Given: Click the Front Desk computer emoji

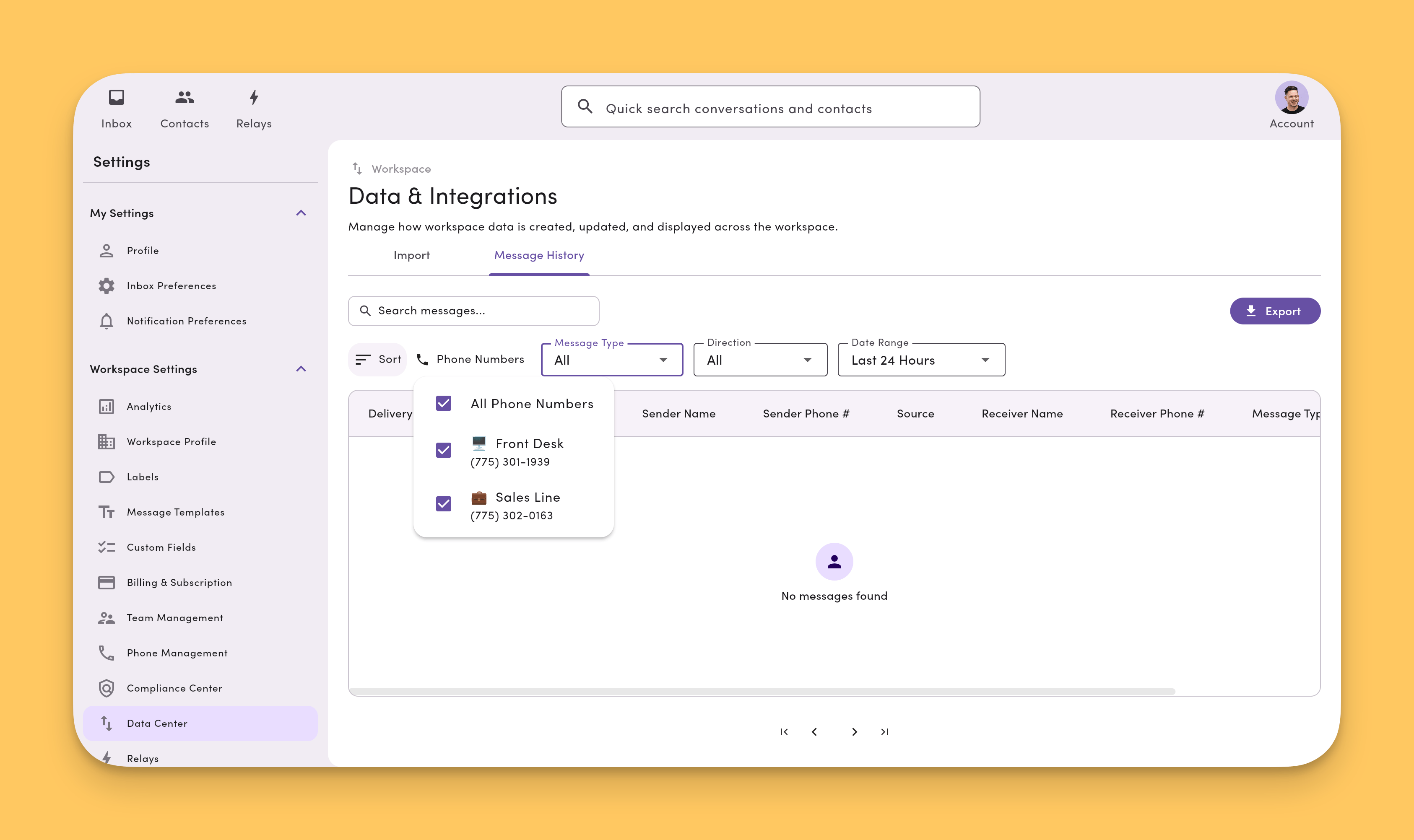Looking at the screenshot, I should point(478,443).
